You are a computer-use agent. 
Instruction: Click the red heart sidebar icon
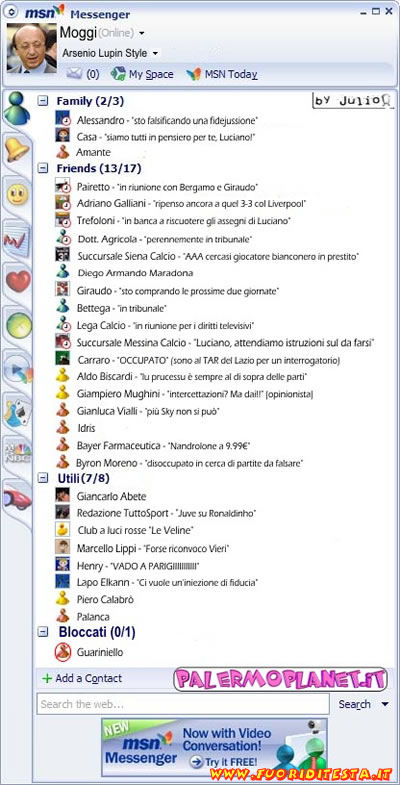(18, 281)
